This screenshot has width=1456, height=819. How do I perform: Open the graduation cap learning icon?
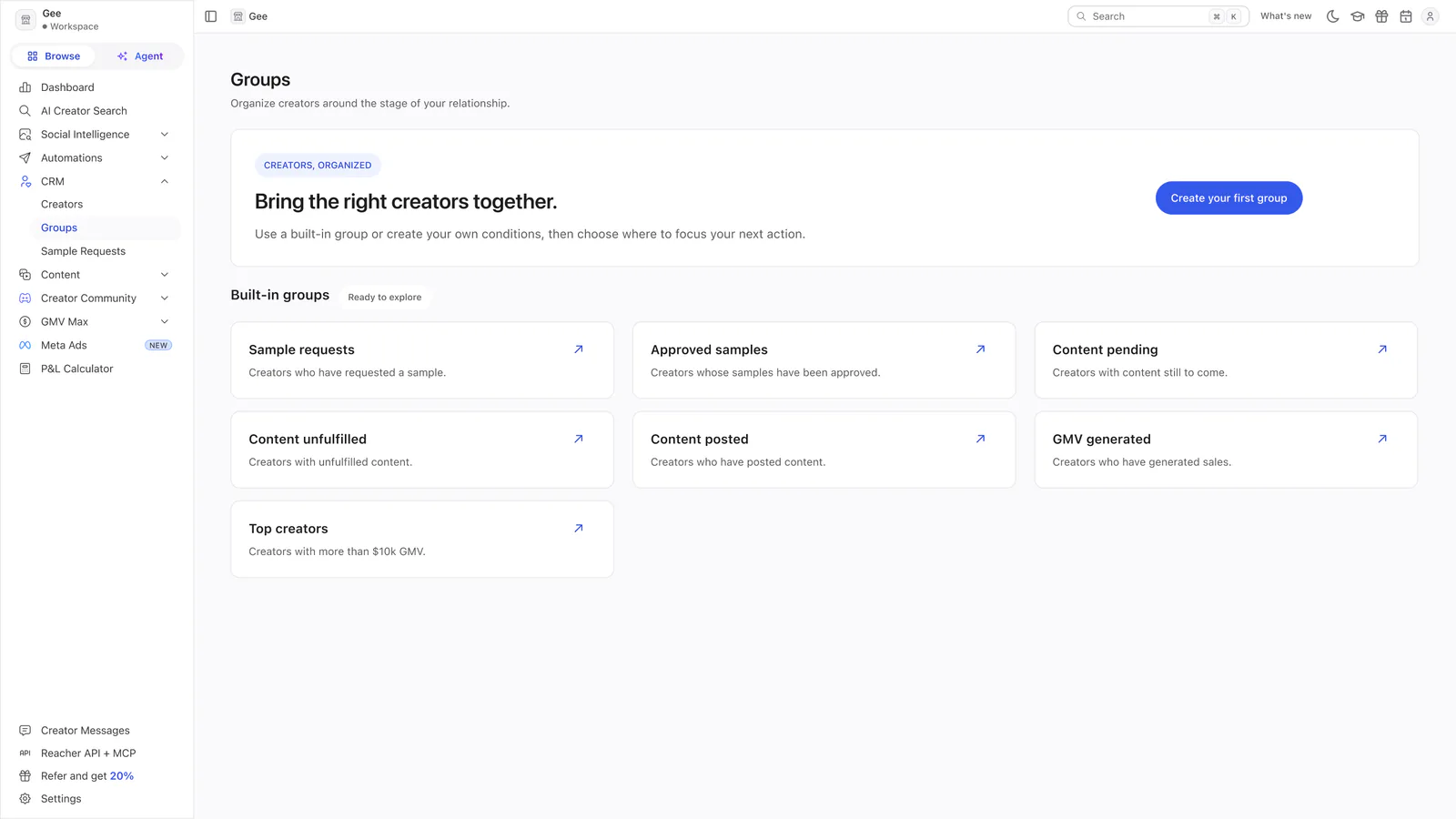coord(1358,16)
